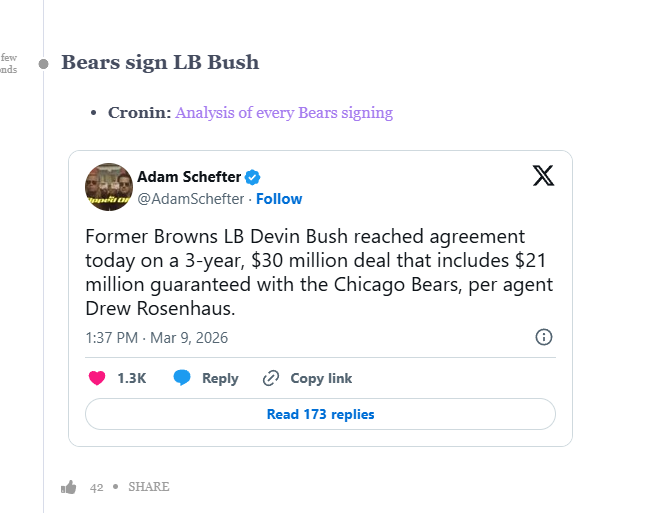Screen dimensions: 663x513
Task: Click the "Read 173 replies" button
Action: click(x=320, y=414)
